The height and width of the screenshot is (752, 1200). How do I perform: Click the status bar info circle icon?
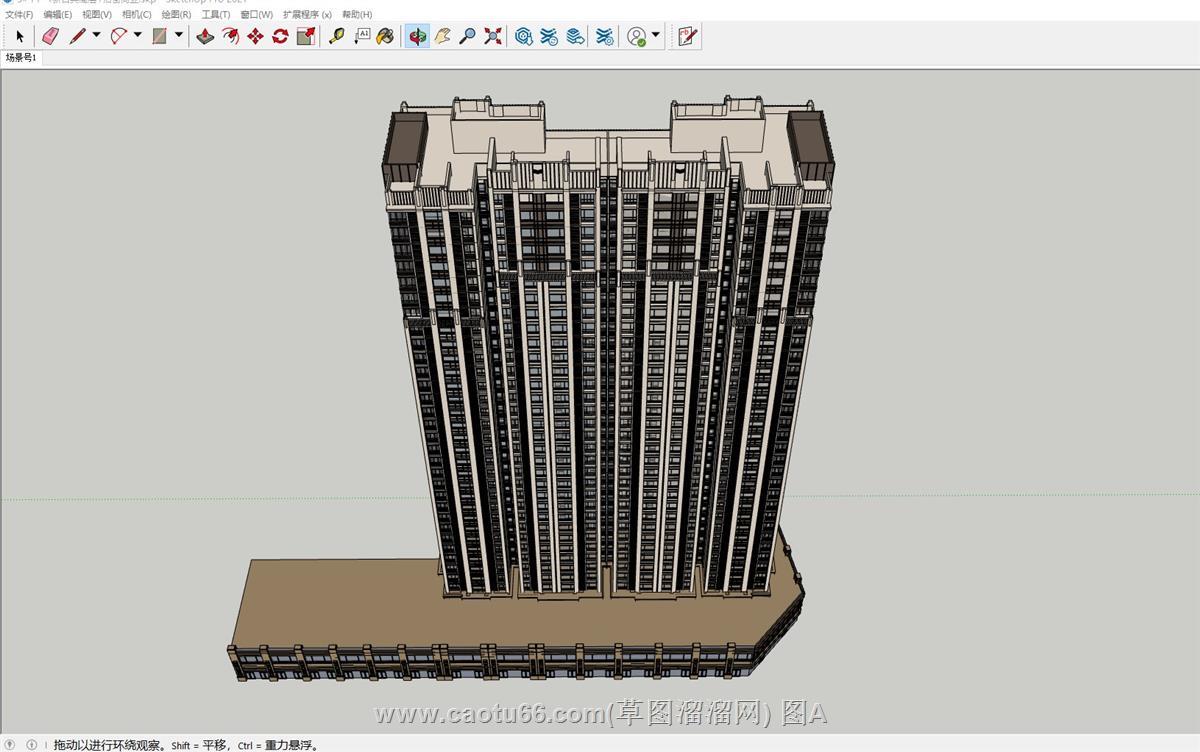pos(31,745)
